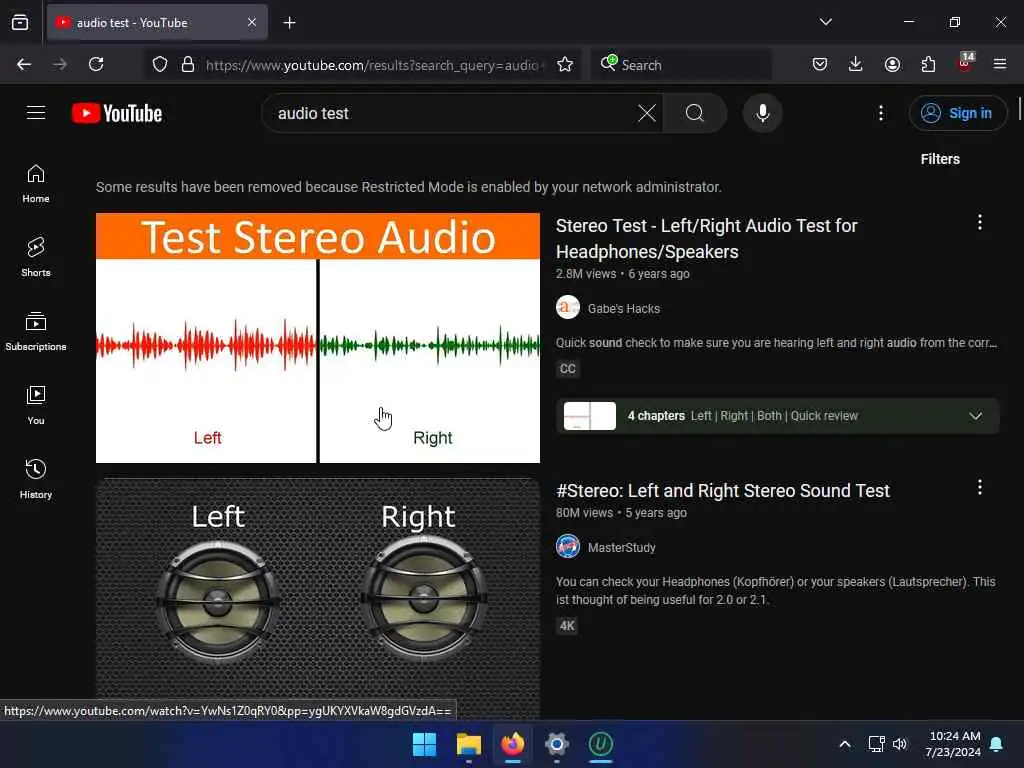1024x768 pixels.
Task: Open the clock and date display
Action: click(x=953, y=744)
